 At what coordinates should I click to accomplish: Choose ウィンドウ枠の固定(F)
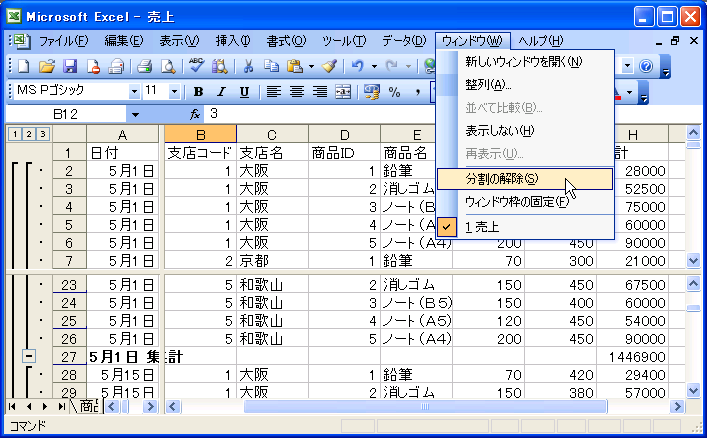[525, 202]
